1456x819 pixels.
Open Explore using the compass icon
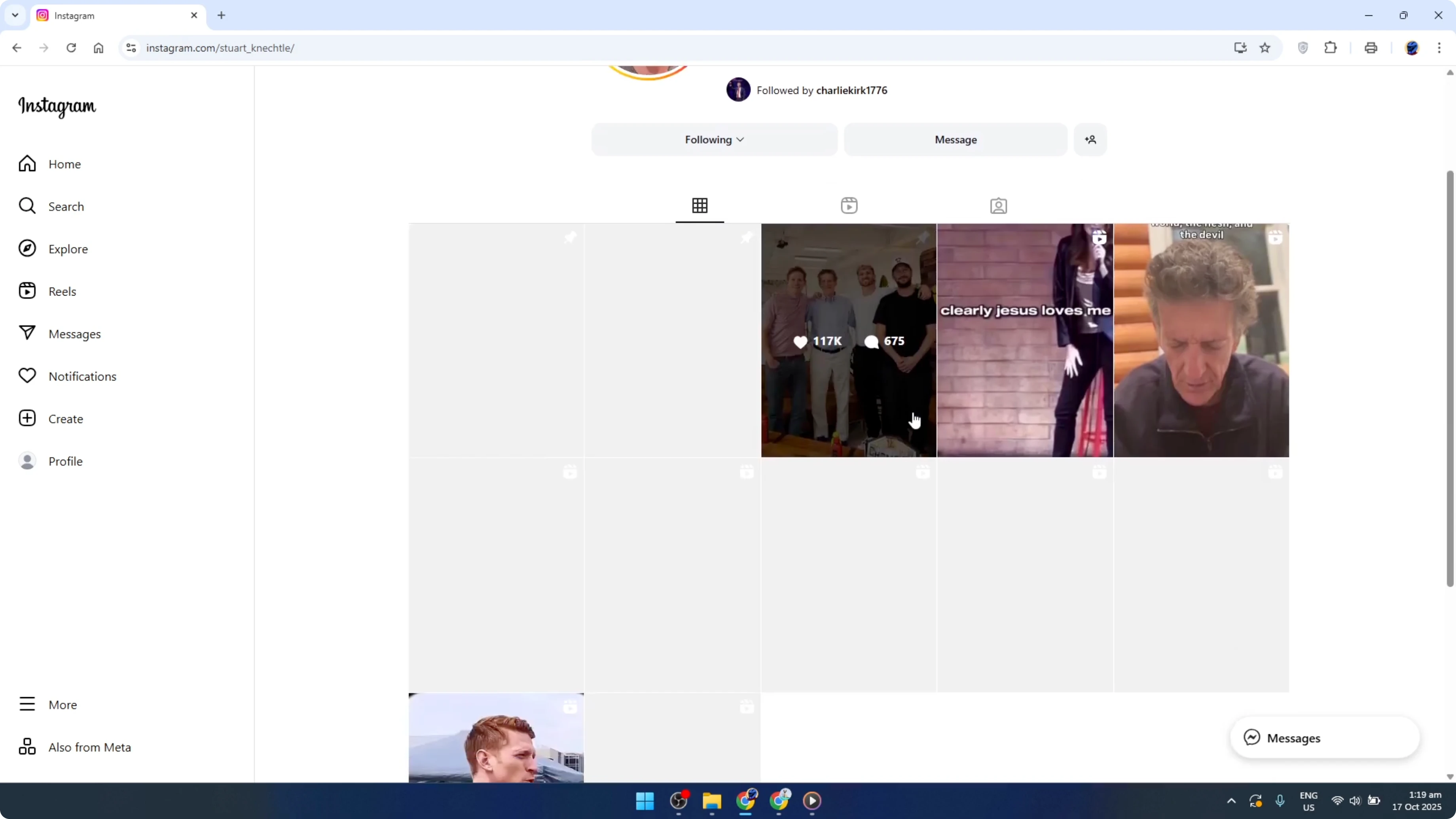coord(27,248)
